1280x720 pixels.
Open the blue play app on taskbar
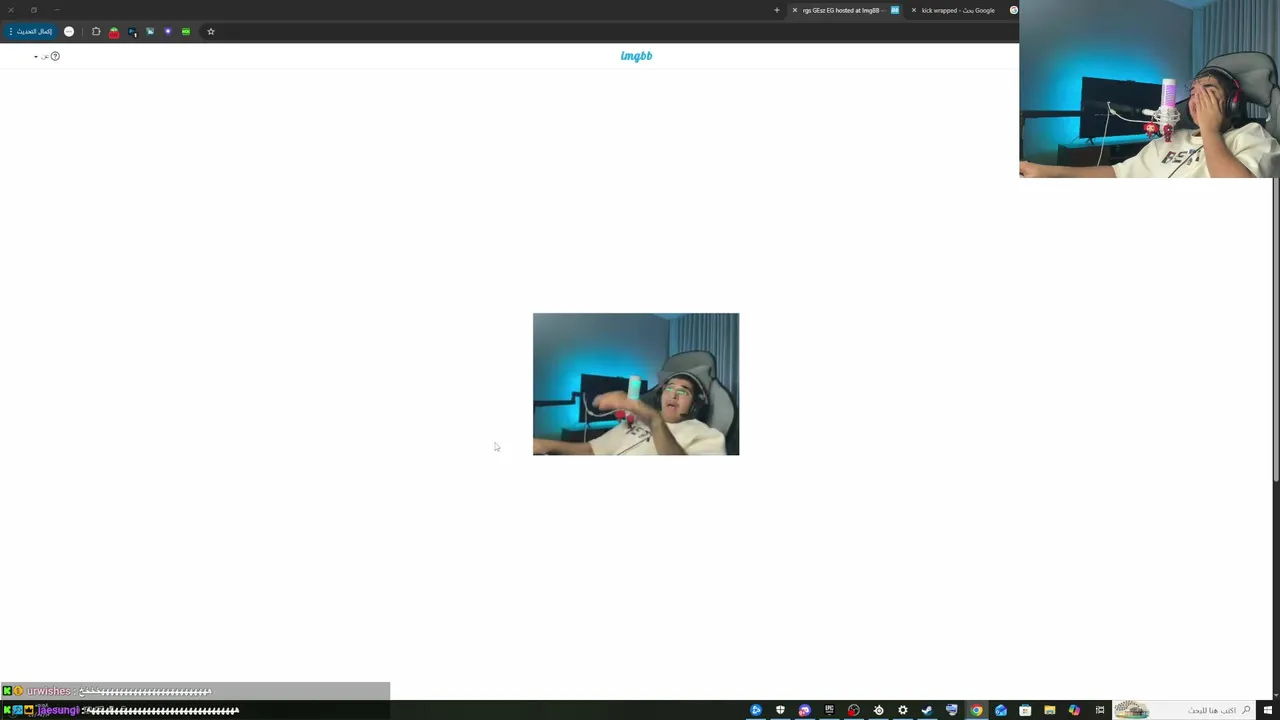click(x=756, y=710)
